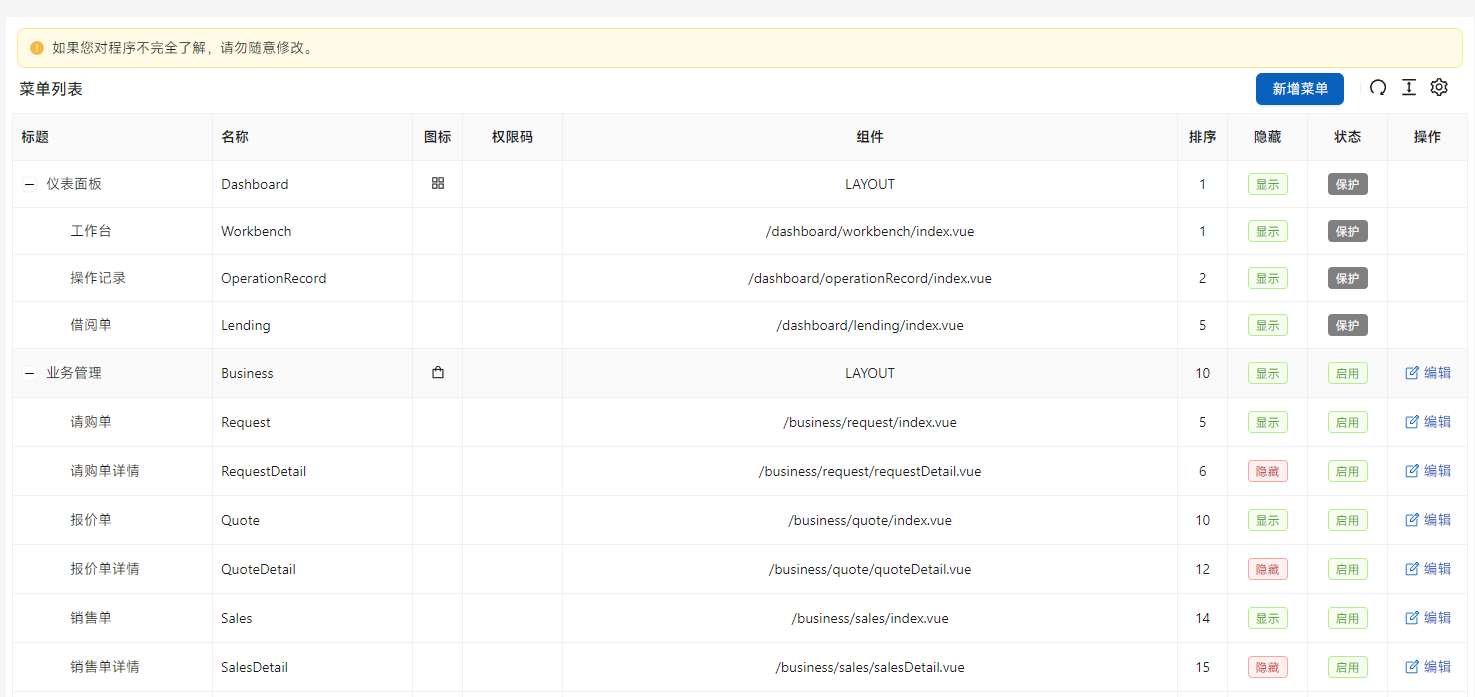Click the Dashboard row grid icon
Image resolution: width=1475 pixels, height=697 pixels.
coord(437,184)
